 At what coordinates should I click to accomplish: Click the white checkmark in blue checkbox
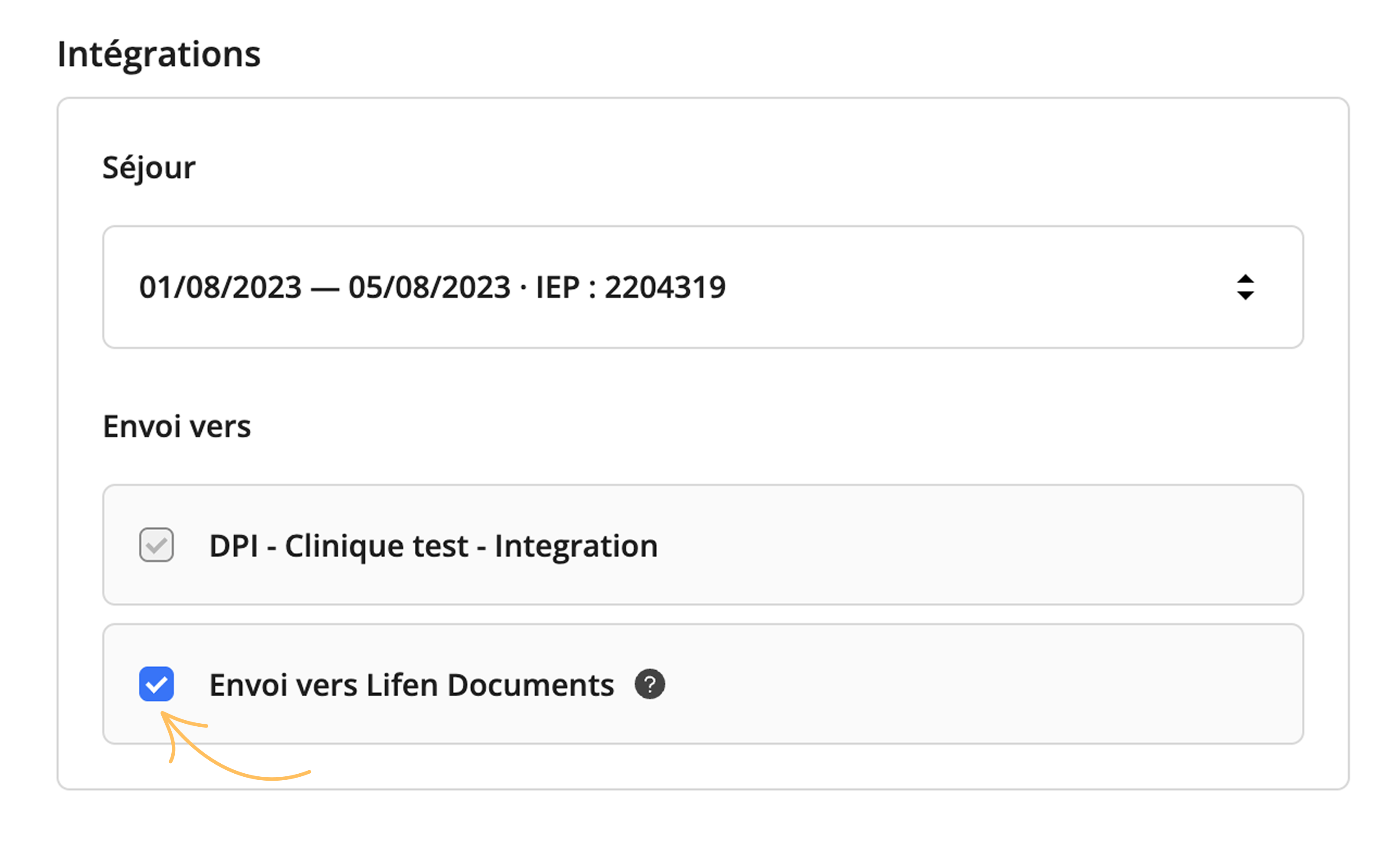pos(157,685)
